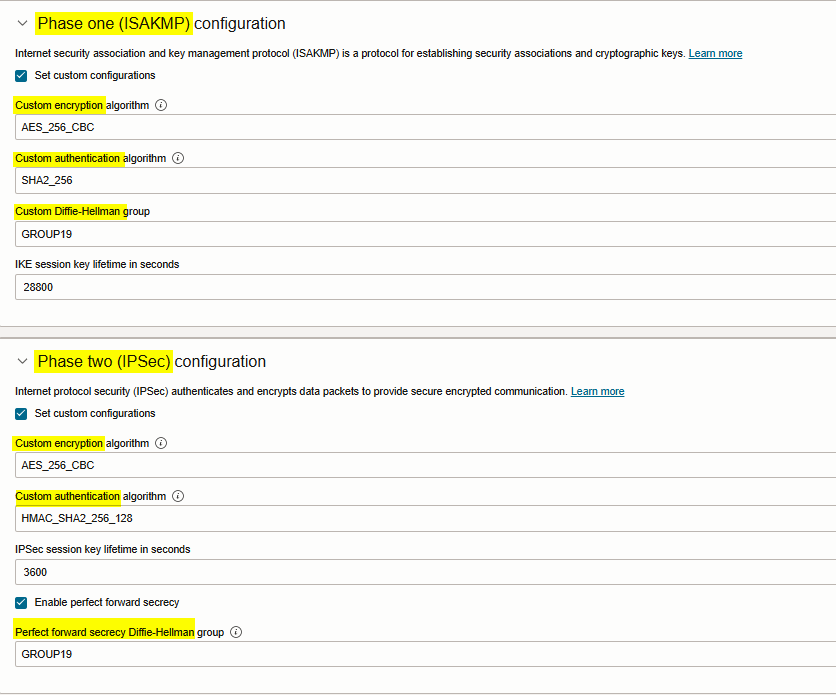
Task: Uncheck Set custom configurations in Phase two
Action: (21, 414)
